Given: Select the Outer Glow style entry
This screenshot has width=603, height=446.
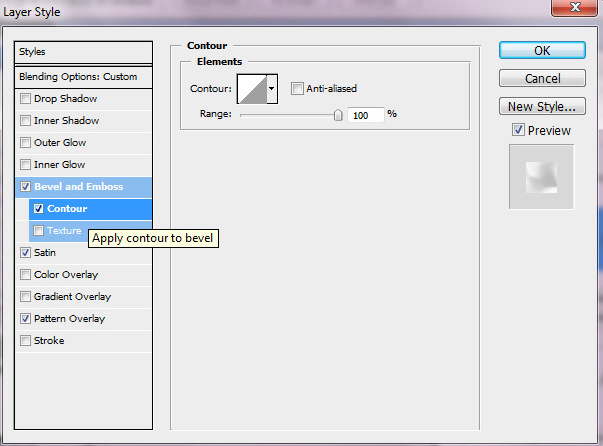Looking at the screenshot, I should click(60, 143).
